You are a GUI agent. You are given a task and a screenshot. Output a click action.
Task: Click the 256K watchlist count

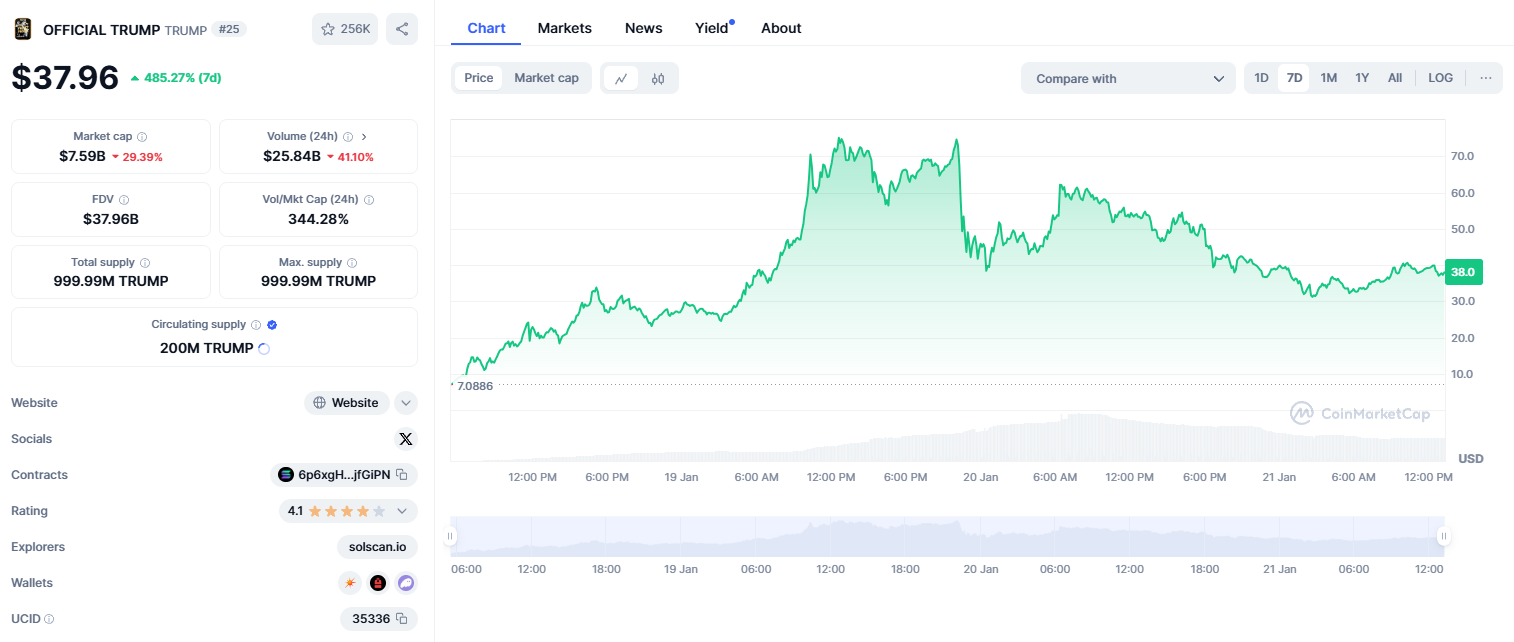click(355, 29)
